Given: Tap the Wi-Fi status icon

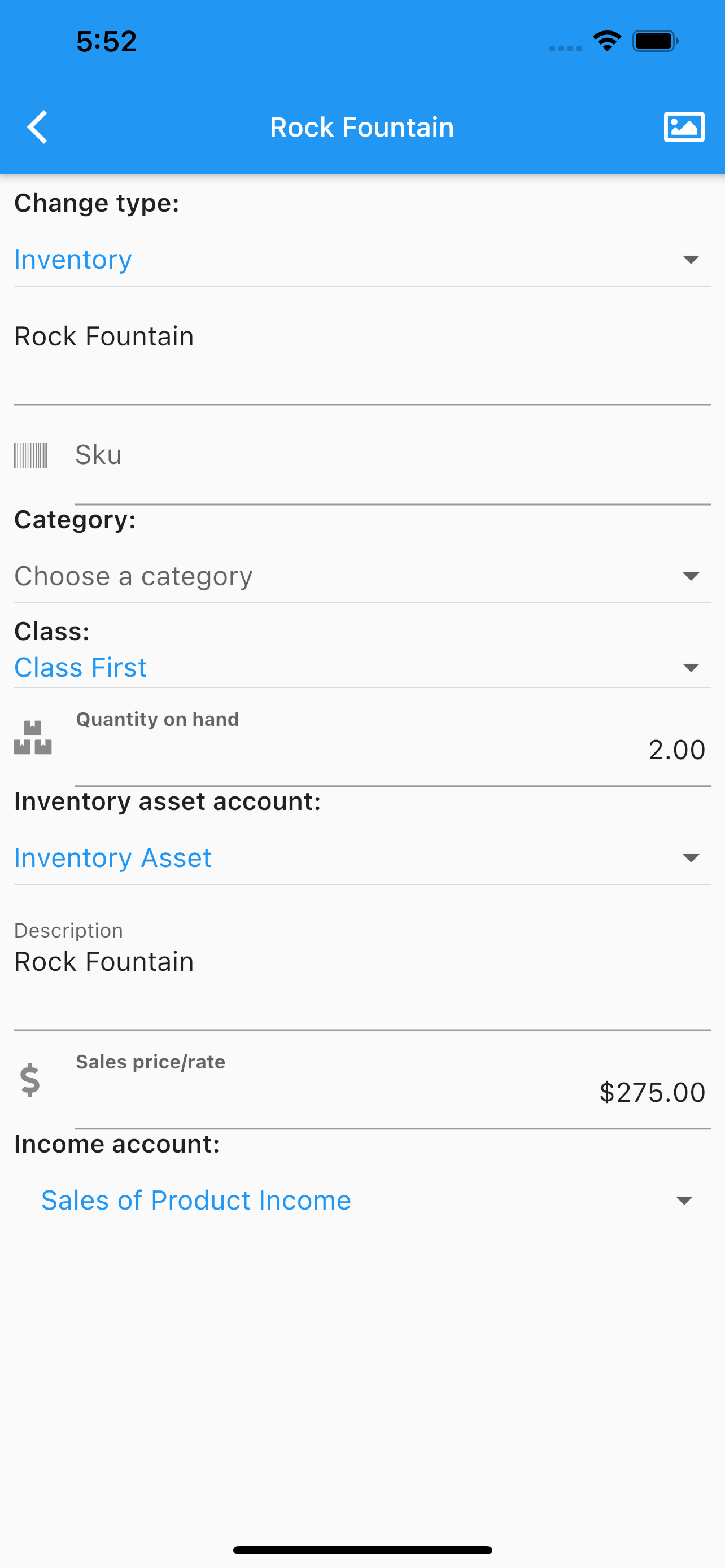Looking at the screenshot, I should [x=607, y=41].
